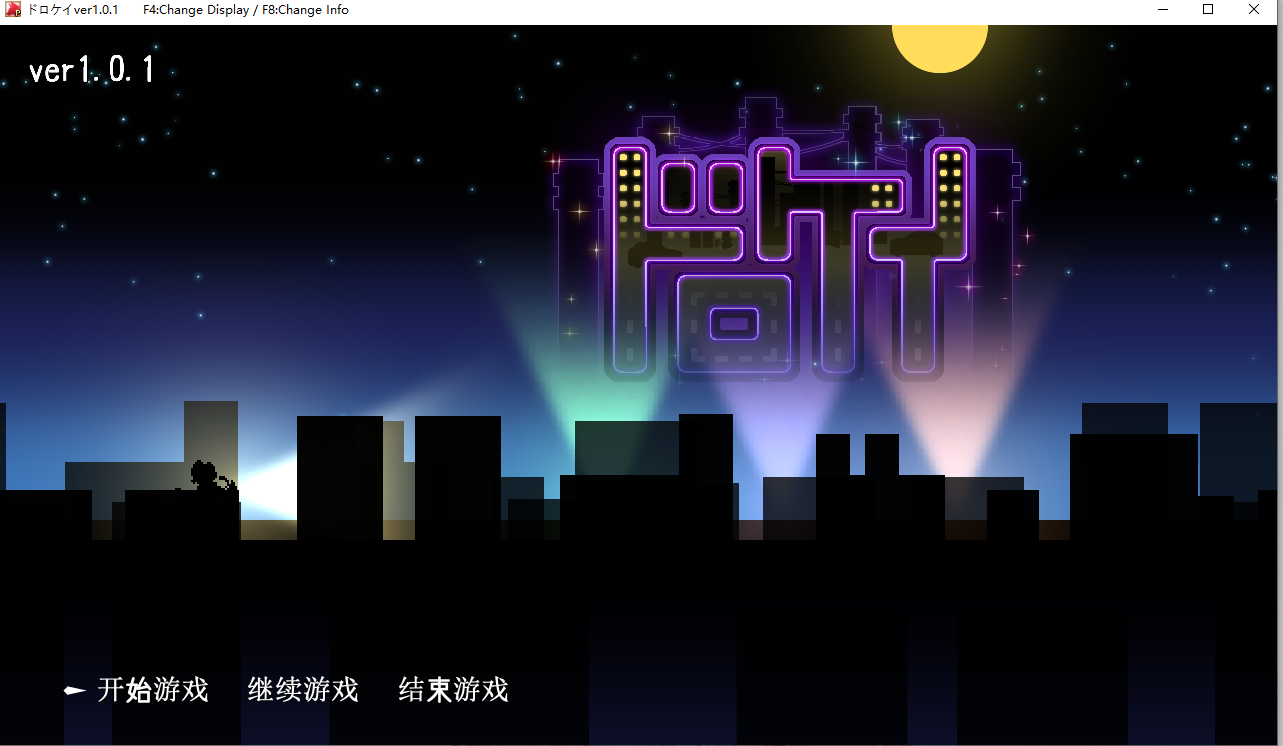Screen dimensions: 1283x746
Task: Select 开始游戏 to start a new game
Action: [x=153, y=690]
